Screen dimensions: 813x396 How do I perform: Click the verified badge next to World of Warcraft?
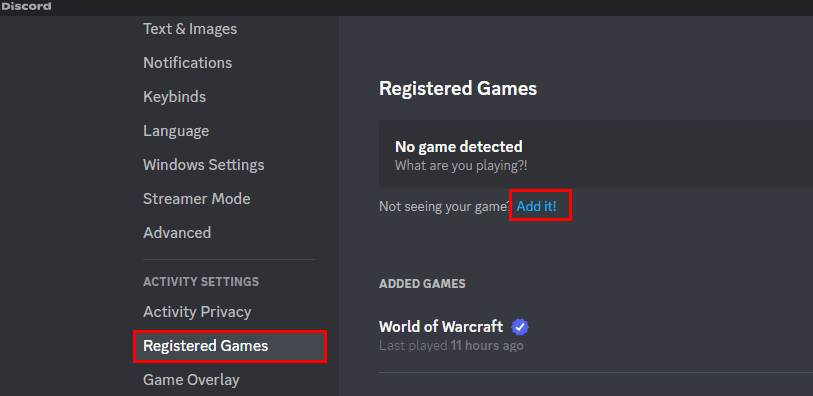pyautogui.click(x=520, y=327)
